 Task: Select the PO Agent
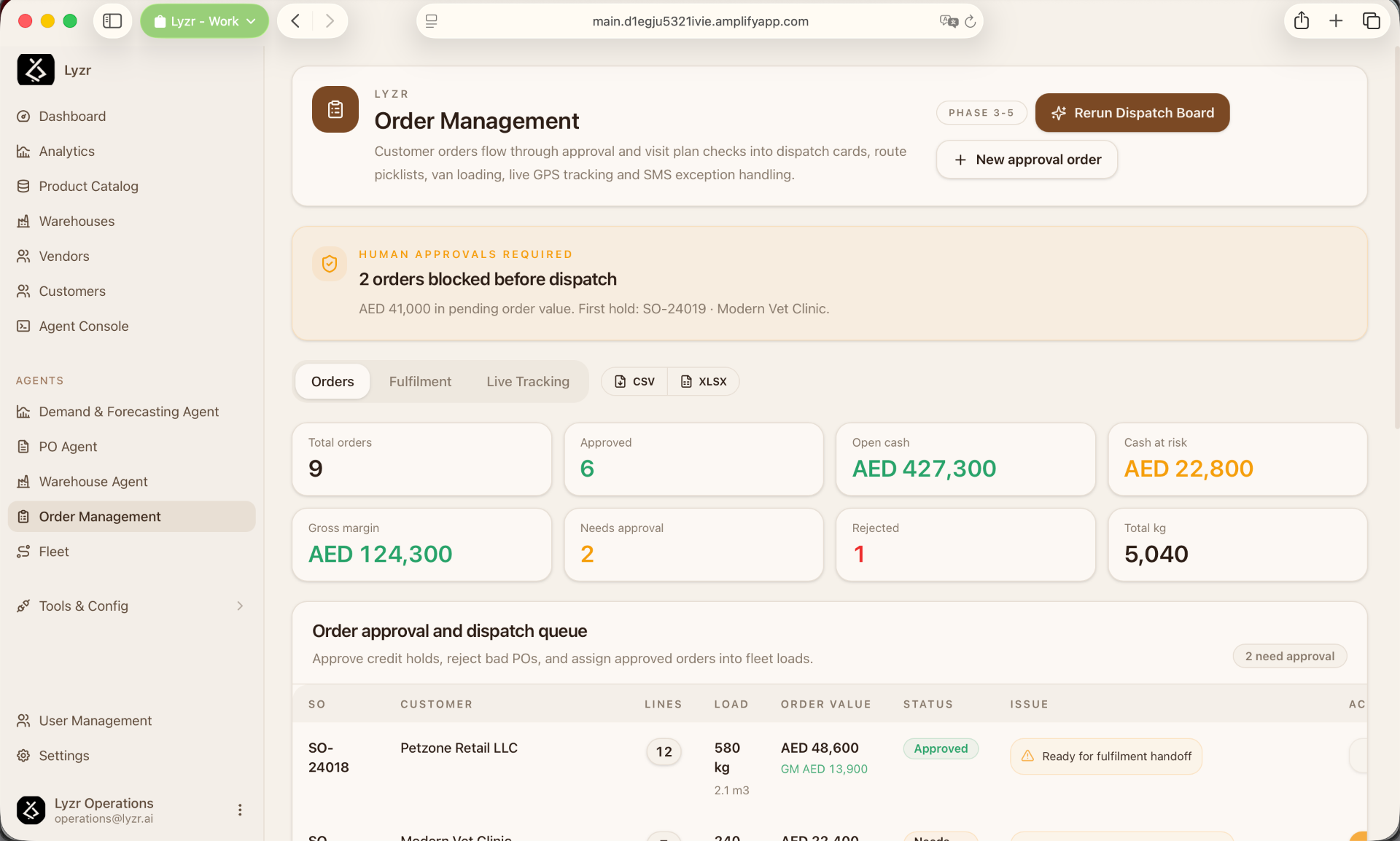[x=68, y=447]
